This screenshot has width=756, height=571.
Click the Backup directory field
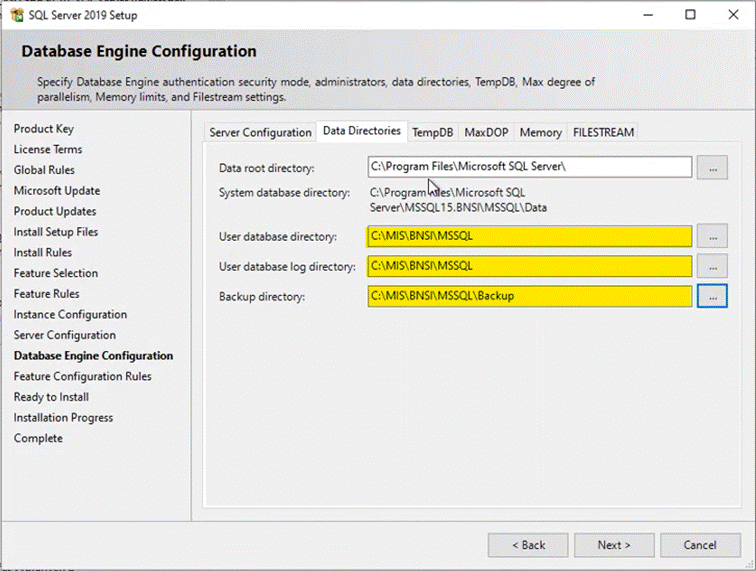tap(529, 296)
